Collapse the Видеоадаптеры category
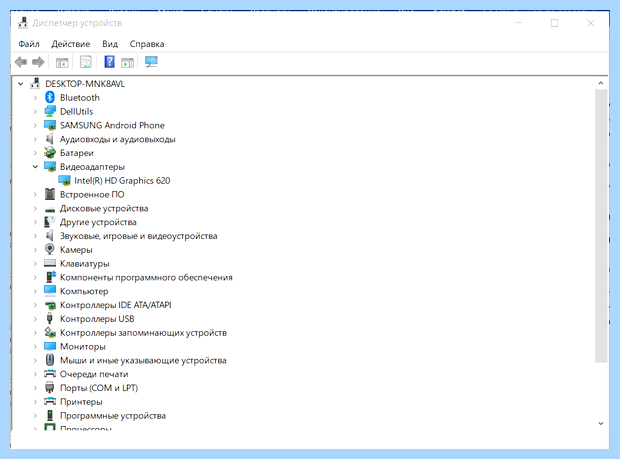 click(35, 166)
